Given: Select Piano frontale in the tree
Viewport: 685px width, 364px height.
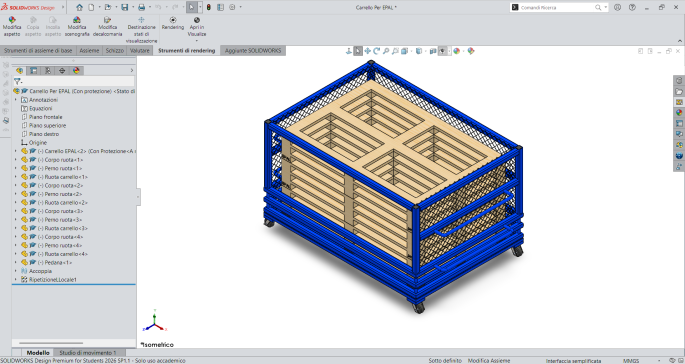Looking at the screenshot, I should (x=45, y=117).
